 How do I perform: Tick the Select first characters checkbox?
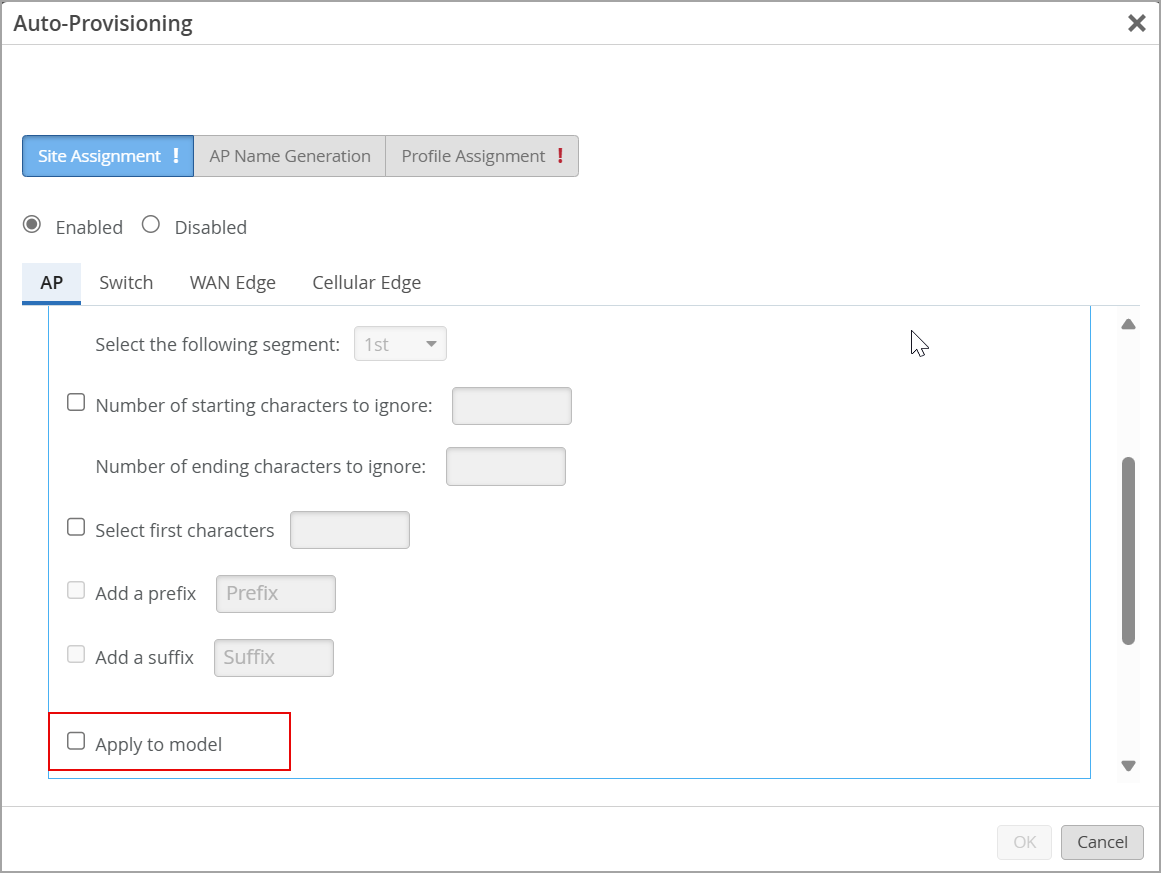[x=76, y=528]
